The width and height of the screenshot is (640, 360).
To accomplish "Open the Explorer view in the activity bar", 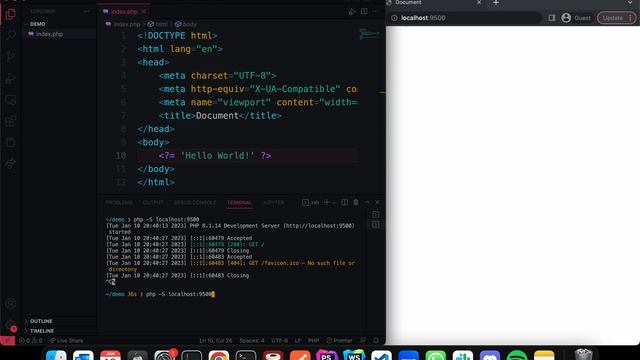I will pyautogui.click(x=11, y=14).
